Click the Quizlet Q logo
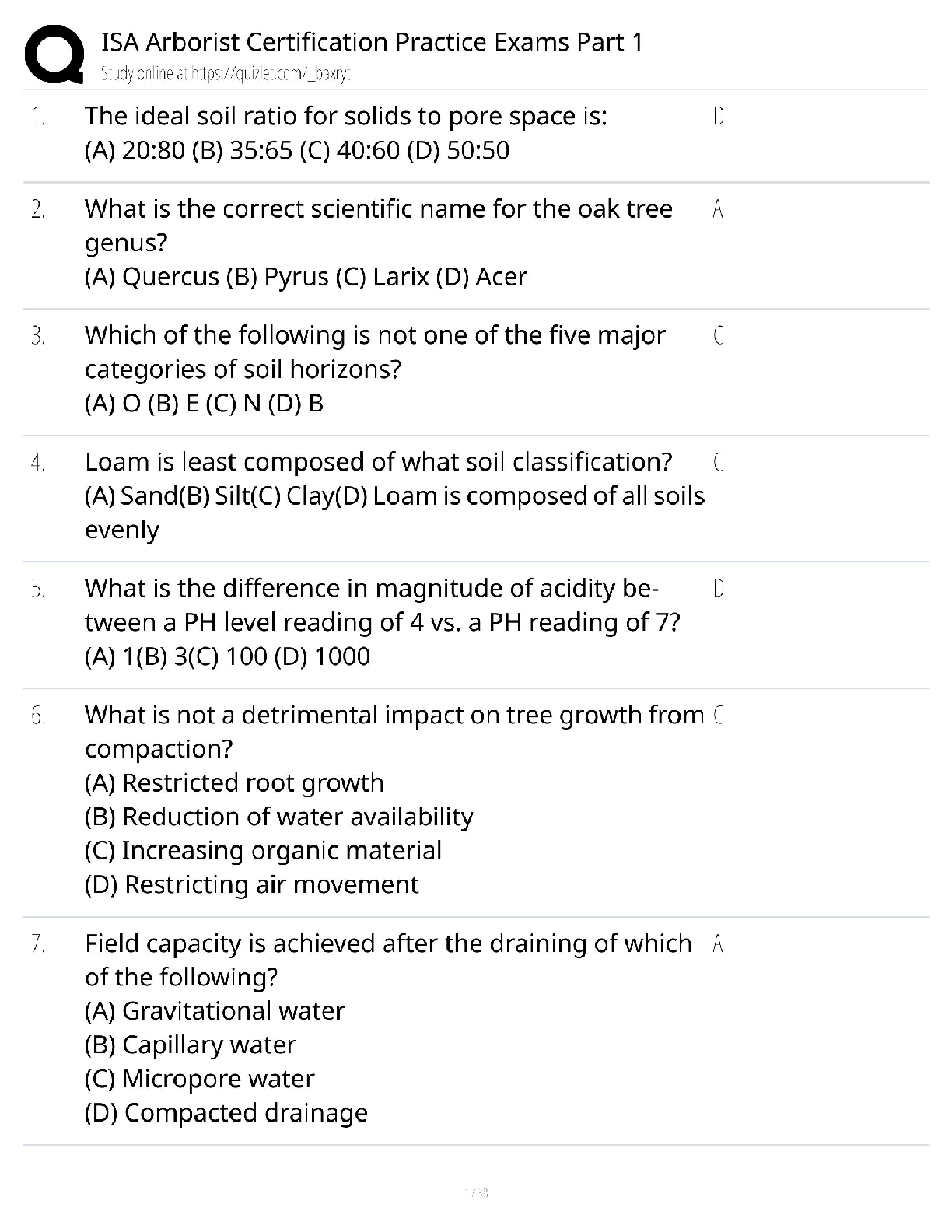This screenshot has height=1232, width=952. 54,54
